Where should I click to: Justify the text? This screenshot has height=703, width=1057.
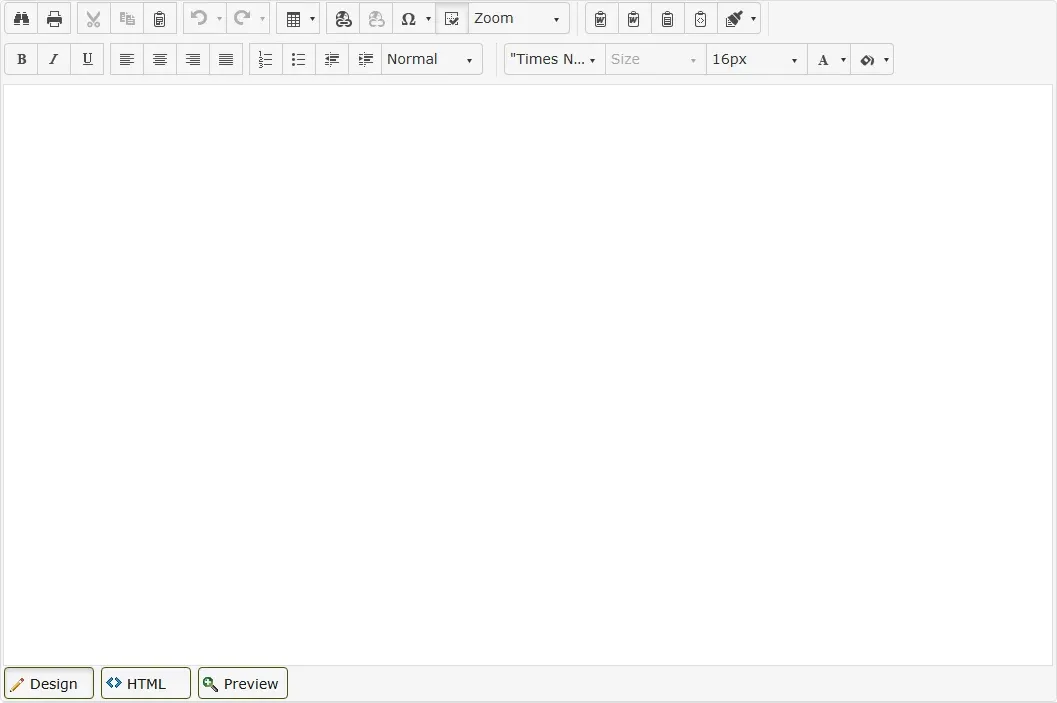pos(226,59)
